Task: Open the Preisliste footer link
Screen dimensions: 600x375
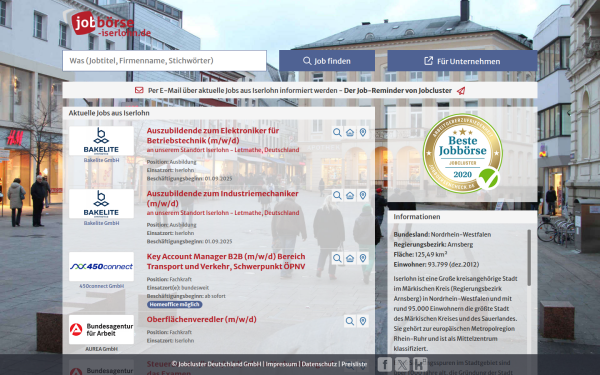Action: (354, 364)
